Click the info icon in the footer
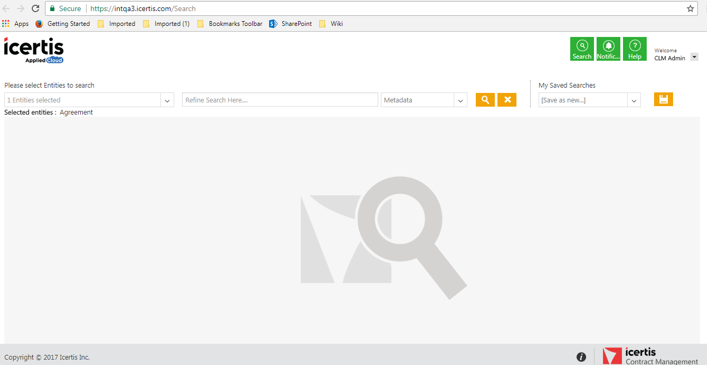Screen dimensions: 707x365 coord(581,357)
